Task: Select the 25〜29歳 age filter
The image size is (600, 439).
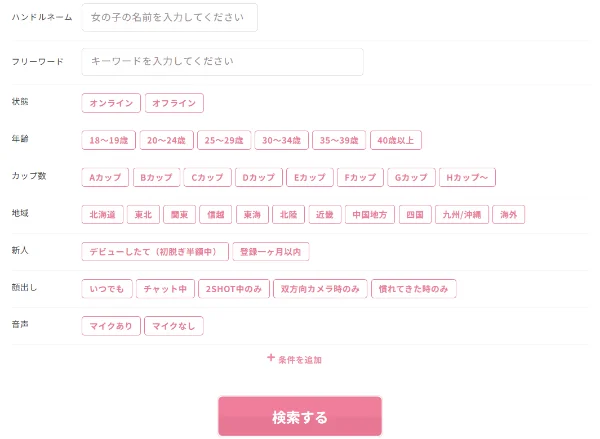Action: tap(223, 141)
